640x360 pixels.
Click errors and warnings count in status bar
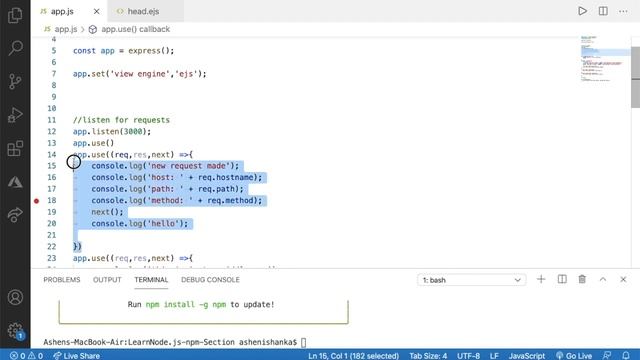[x=26, y=356]
